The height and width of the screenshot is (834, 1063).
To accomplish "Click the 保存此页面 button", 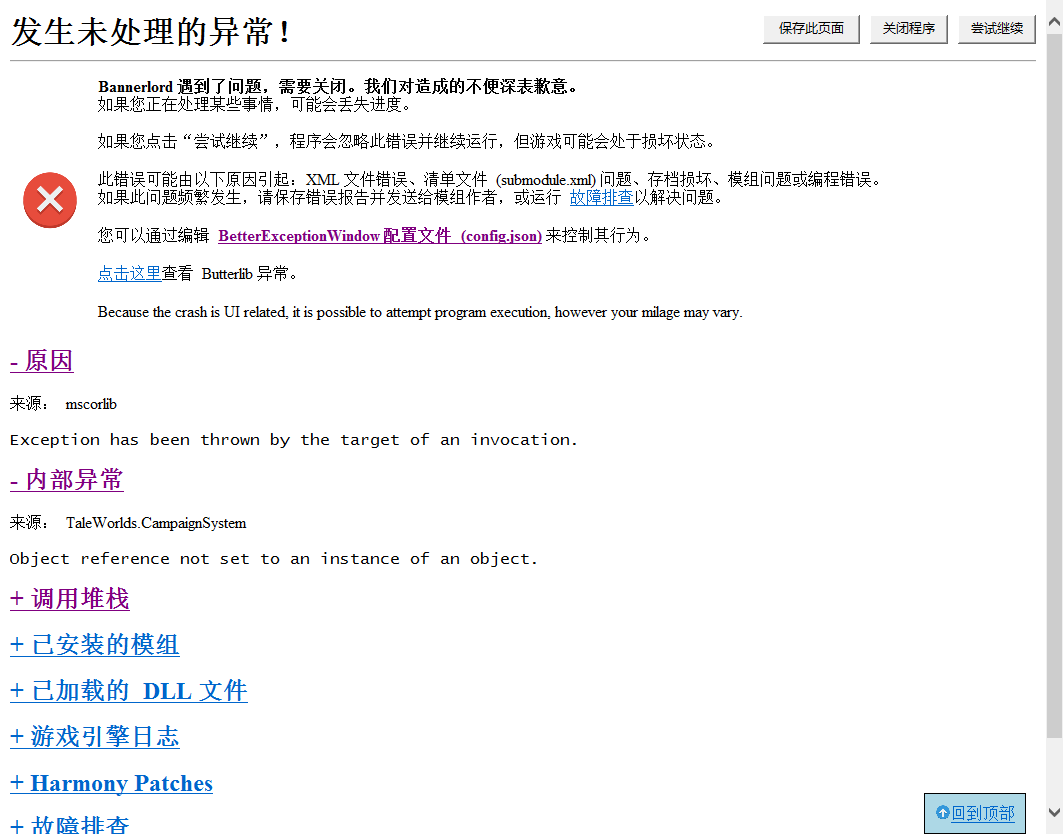I will click(811, 28).
